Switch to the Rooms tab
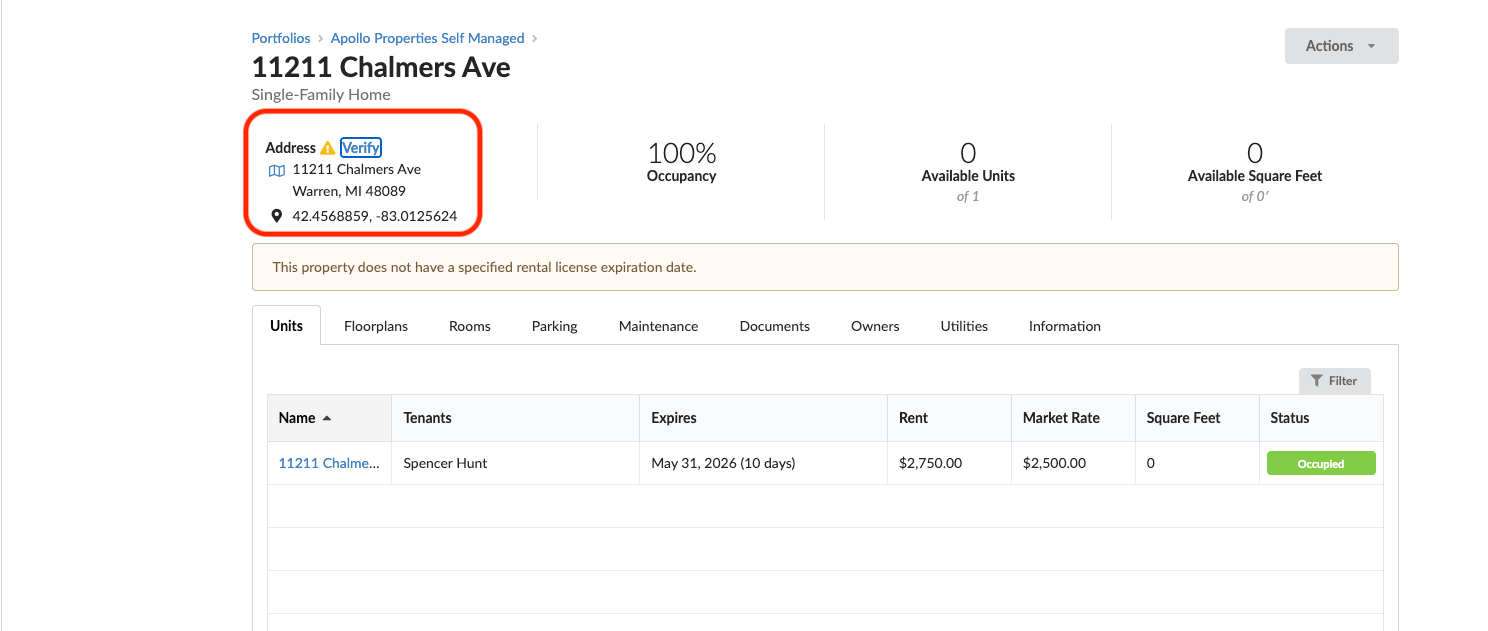 coord(470,326)
